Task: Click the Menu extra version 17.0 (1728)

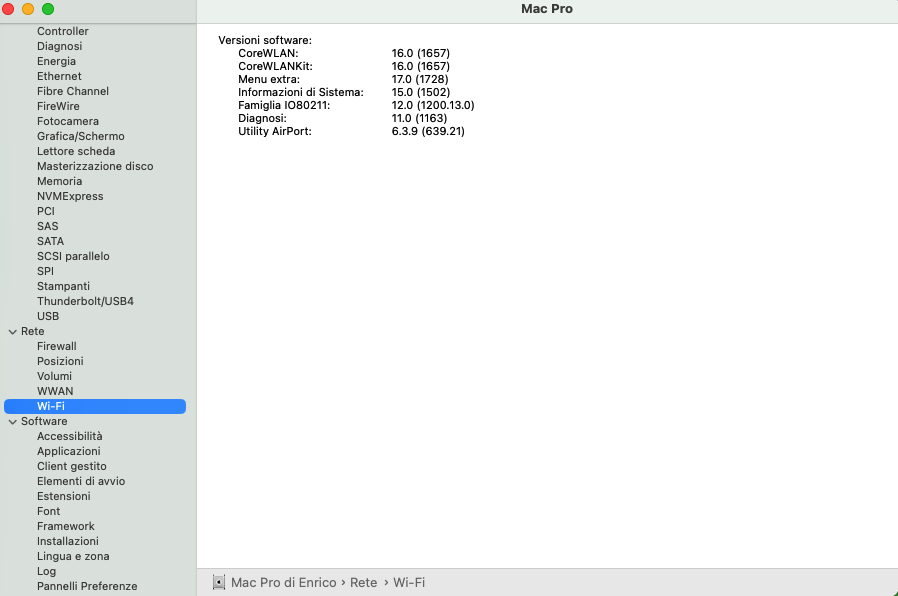Action: click(420, 79)
